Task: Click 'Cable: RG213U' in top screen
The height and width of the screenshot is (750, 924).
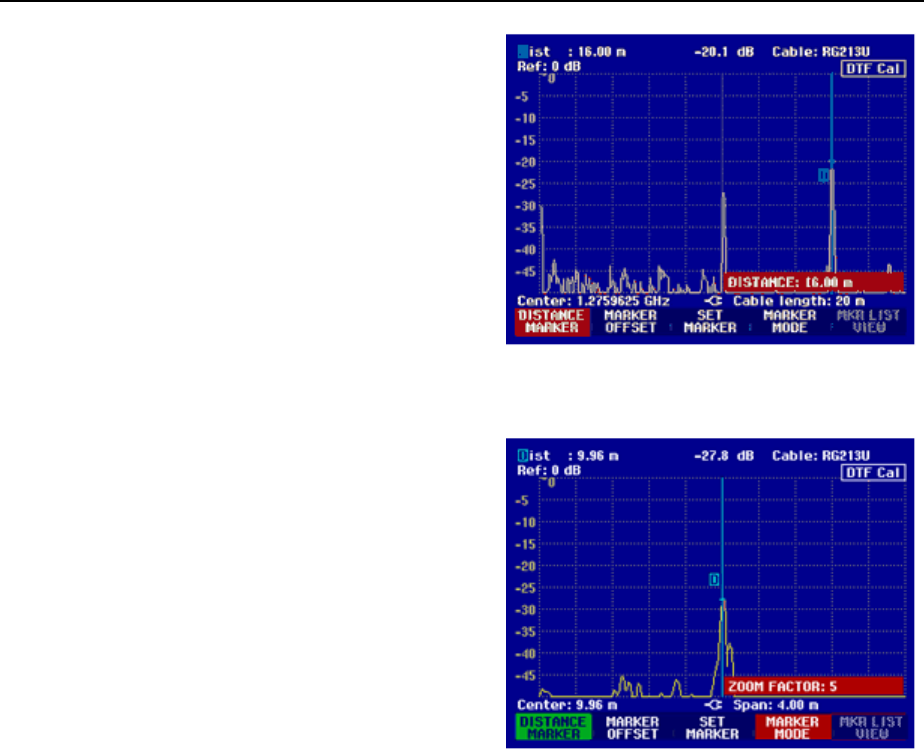Action: tap(821, 52)
